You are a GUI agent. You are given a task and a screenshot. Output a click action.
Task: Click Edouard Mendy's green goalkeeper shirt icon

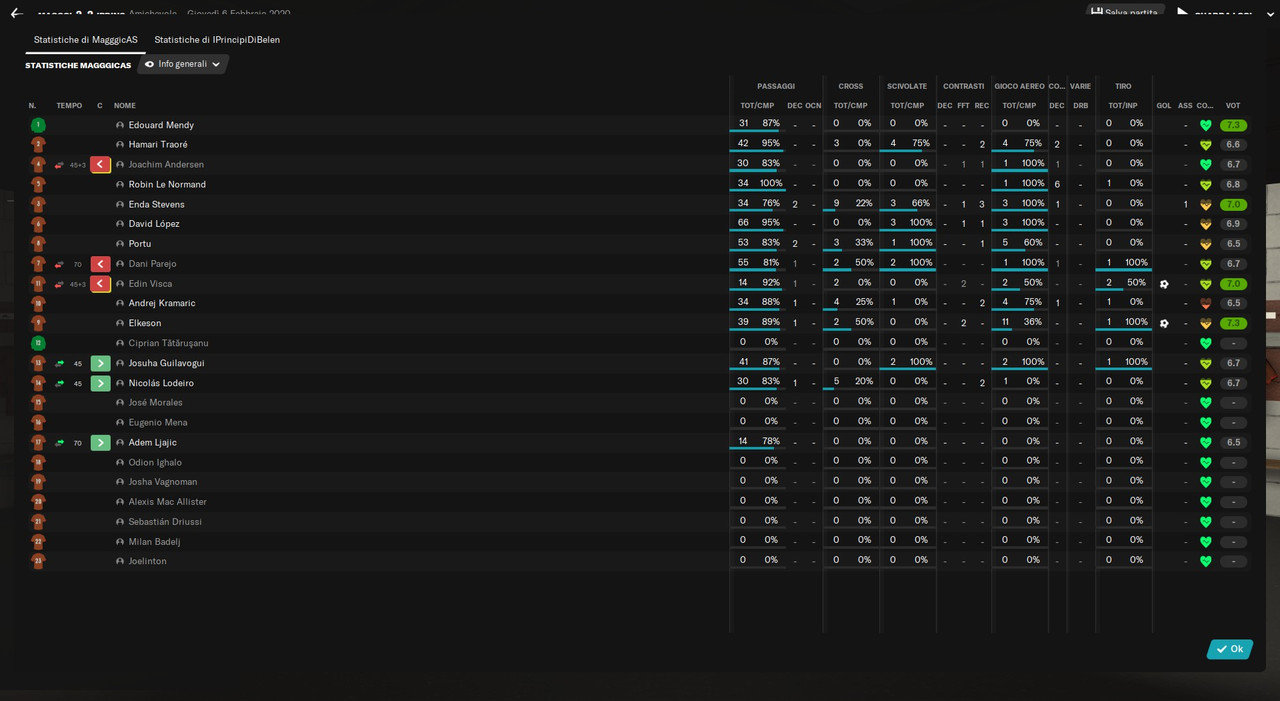pyautogui.click(x=38, y=125)
